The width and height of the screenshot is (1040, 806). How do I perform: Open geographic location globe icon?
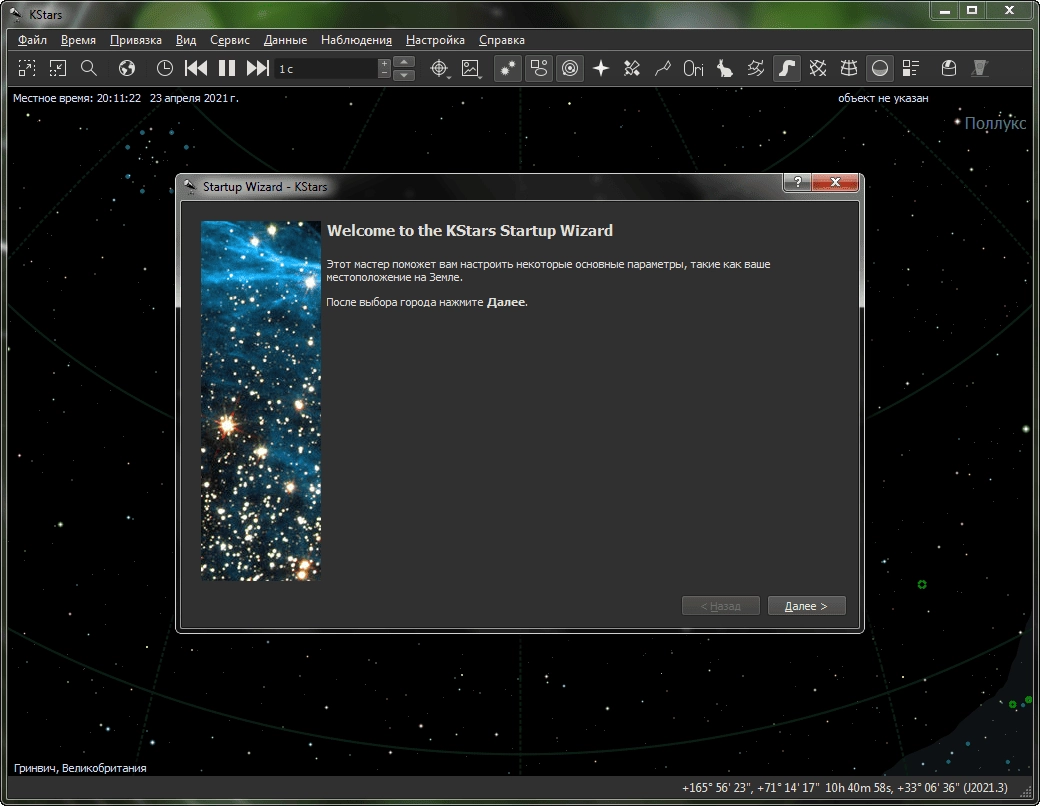pos(127,68)
